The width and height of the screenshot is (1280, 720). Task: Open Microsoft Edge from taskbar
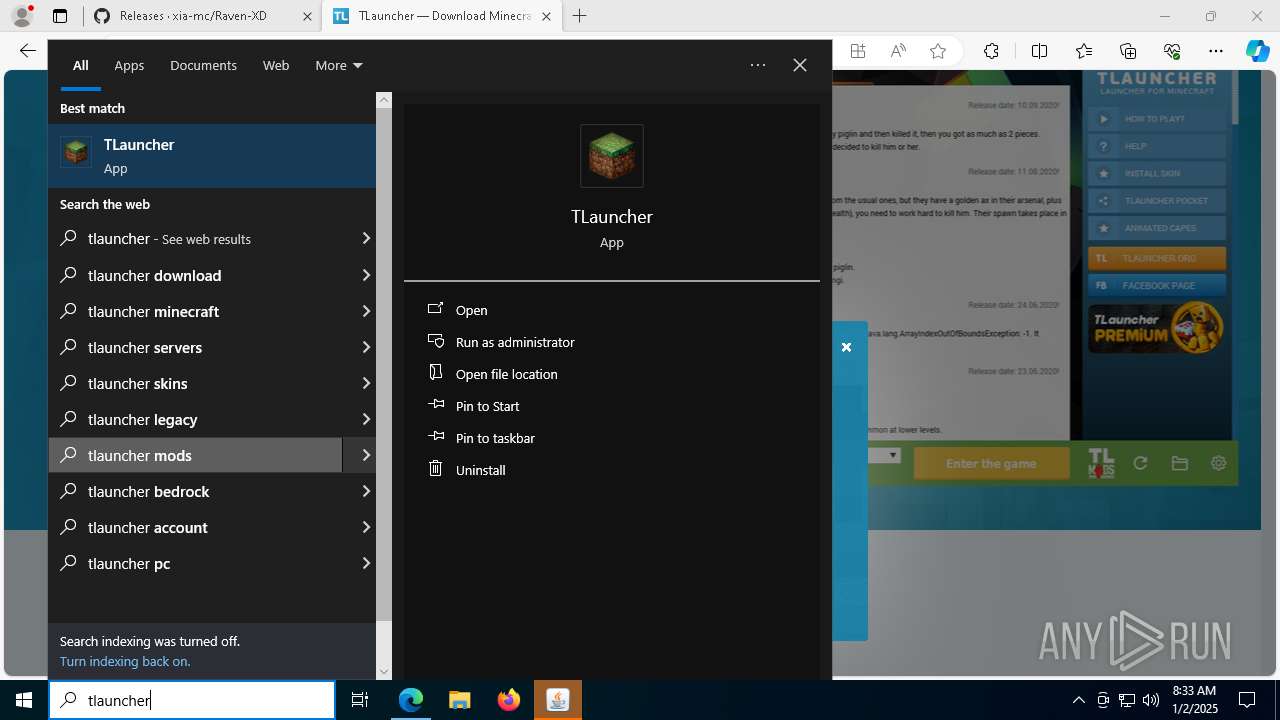click(411, 700)
